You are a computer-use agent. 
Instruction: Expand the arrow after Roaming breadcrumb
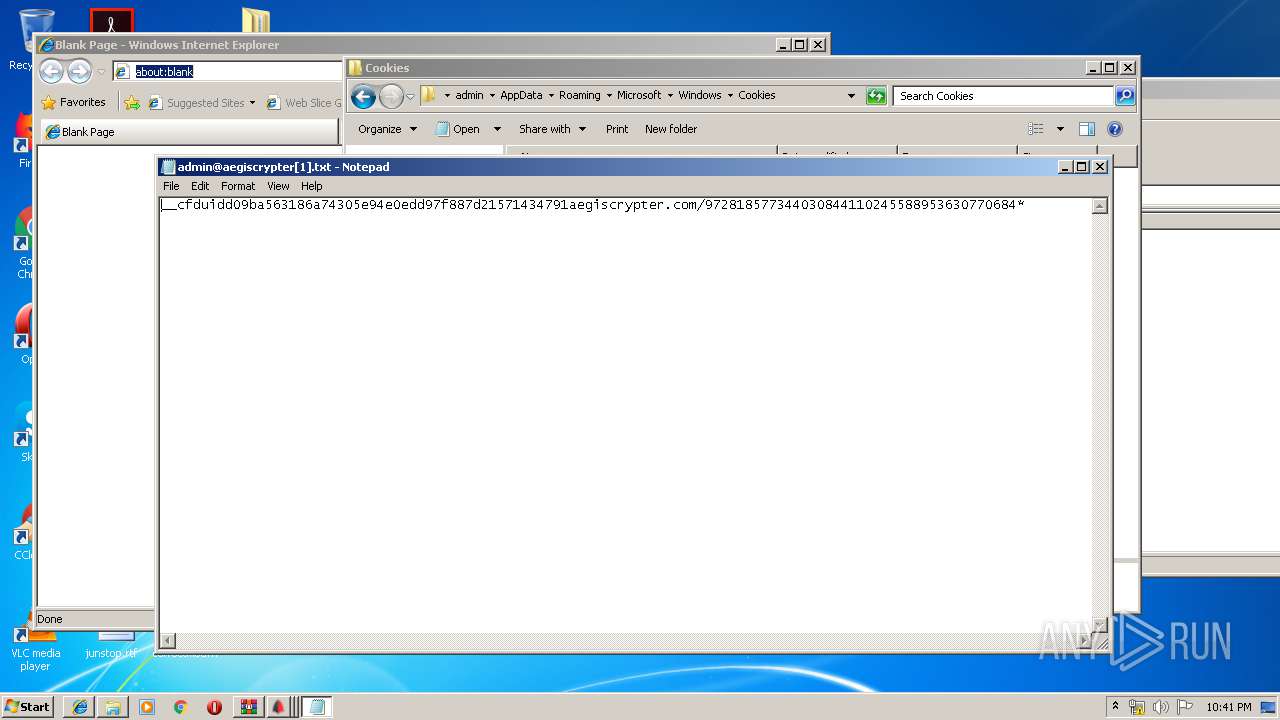coord(609,96)
